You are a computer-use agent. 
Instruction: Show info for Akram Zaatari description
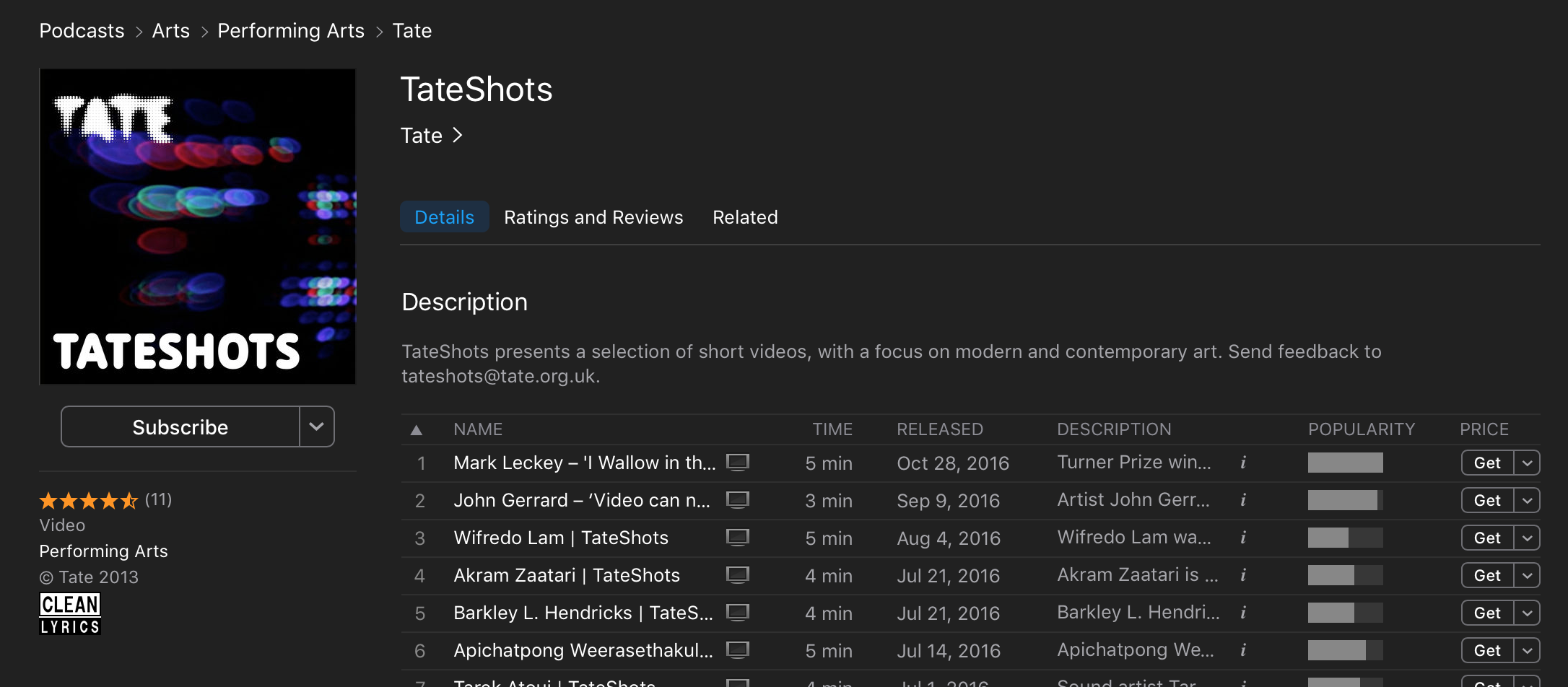1243,575
